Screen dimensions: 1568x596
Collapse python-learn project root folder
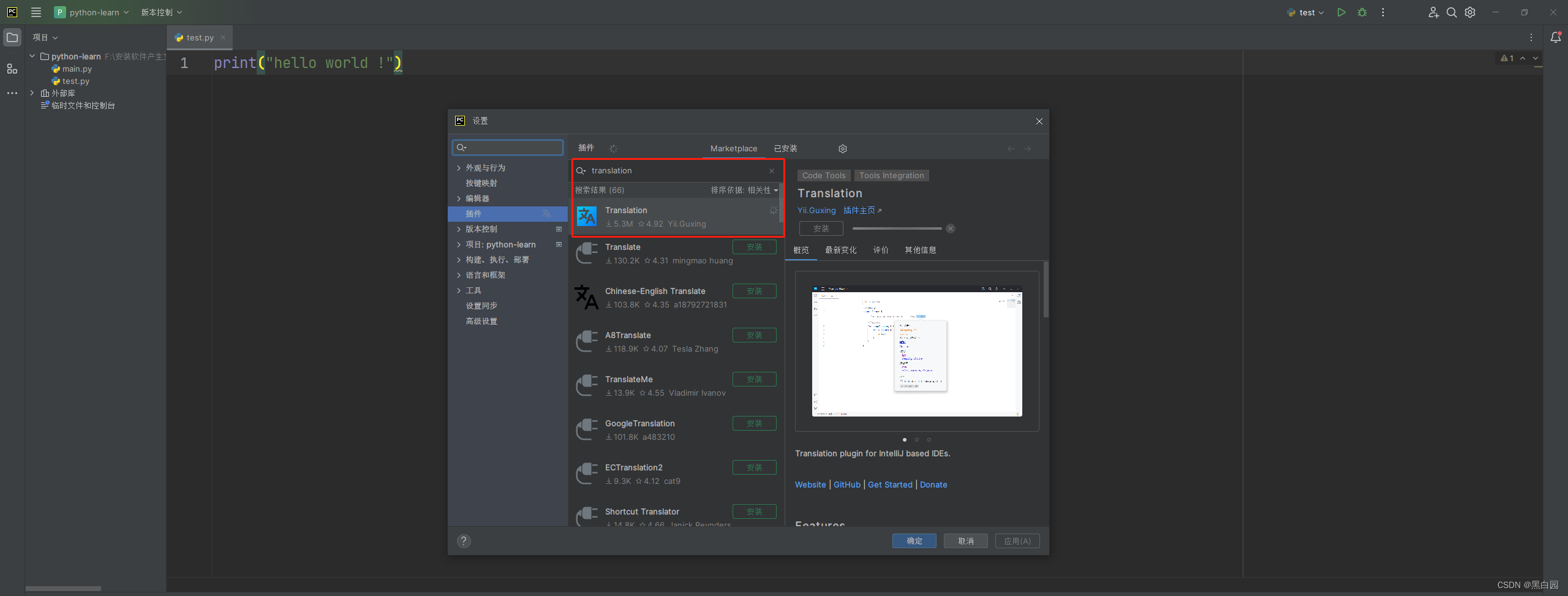tap(32, 56)
